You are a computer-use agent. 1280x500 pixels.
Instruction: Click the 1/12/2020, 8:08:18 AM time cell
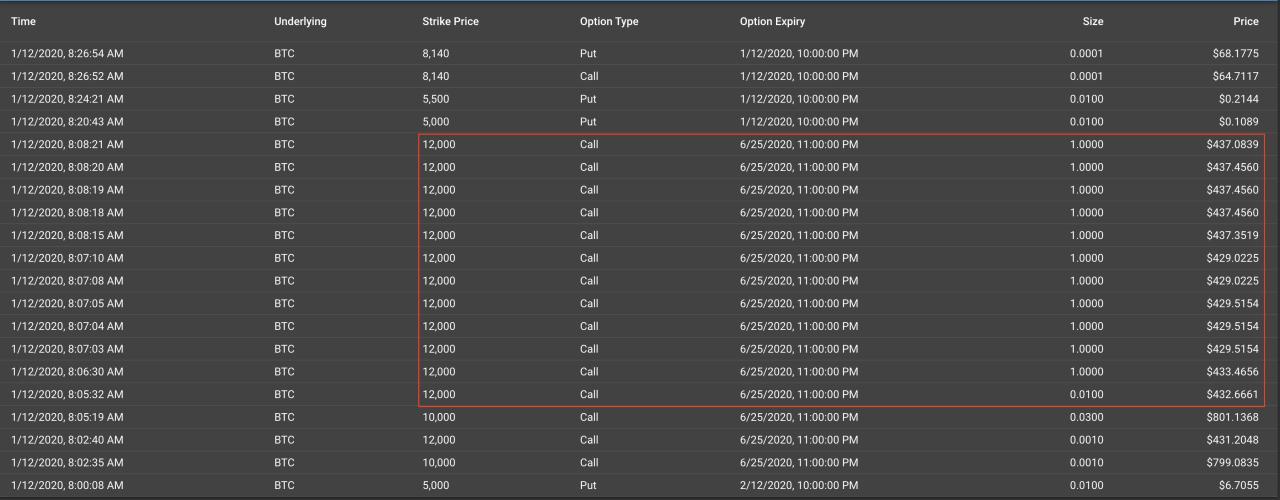[67, 213]
